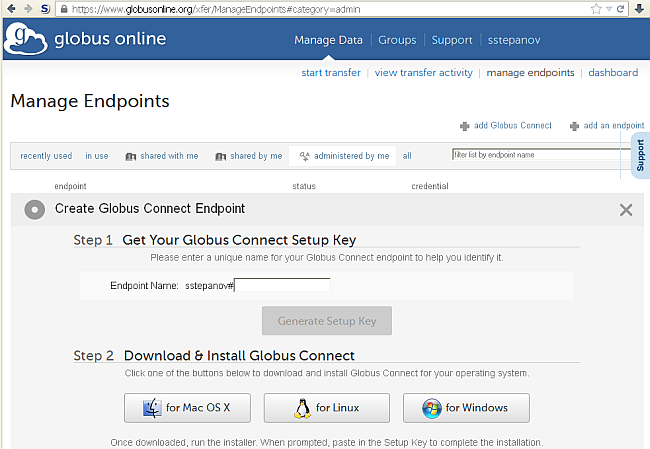Reload the page with refresh icon
Viewport: 650px width, 449px height.
tap(621, 9)
